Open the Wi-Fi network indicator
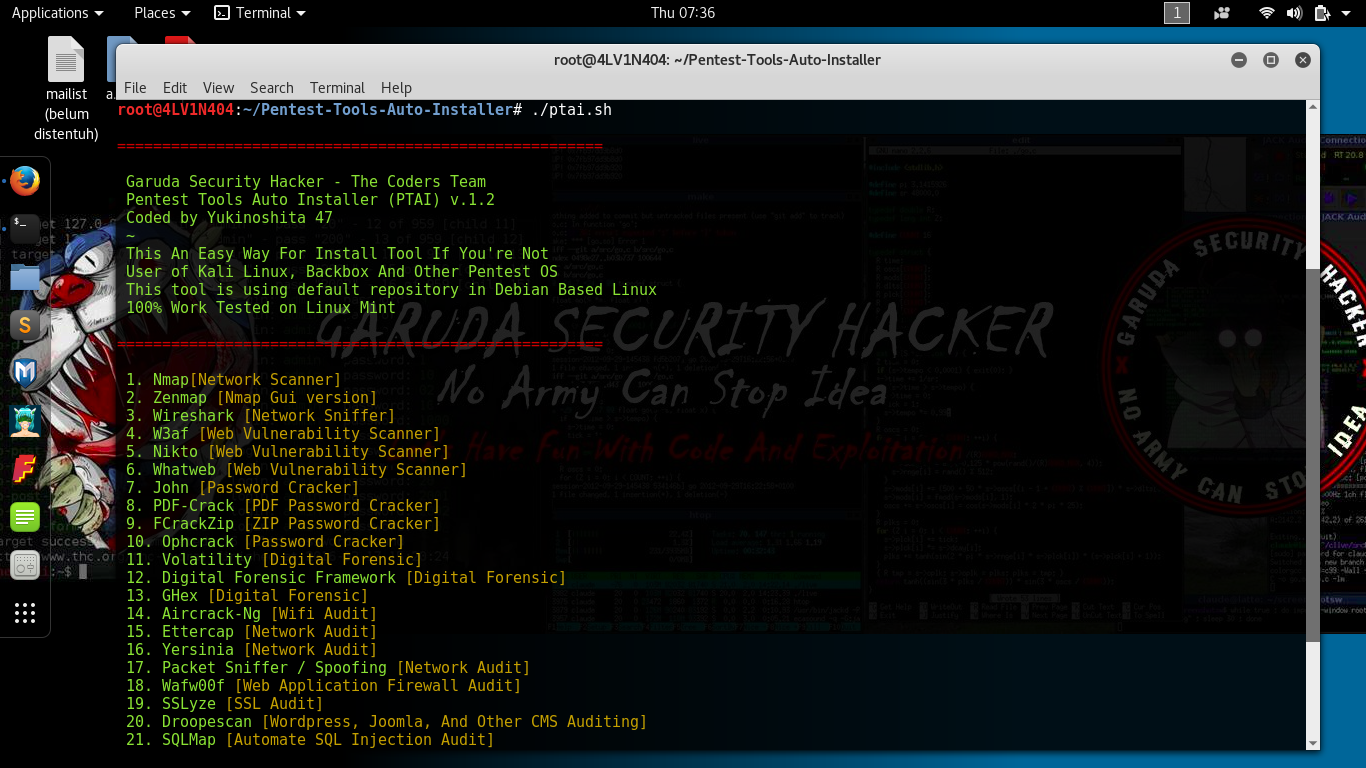 [x=1267, y=13]
